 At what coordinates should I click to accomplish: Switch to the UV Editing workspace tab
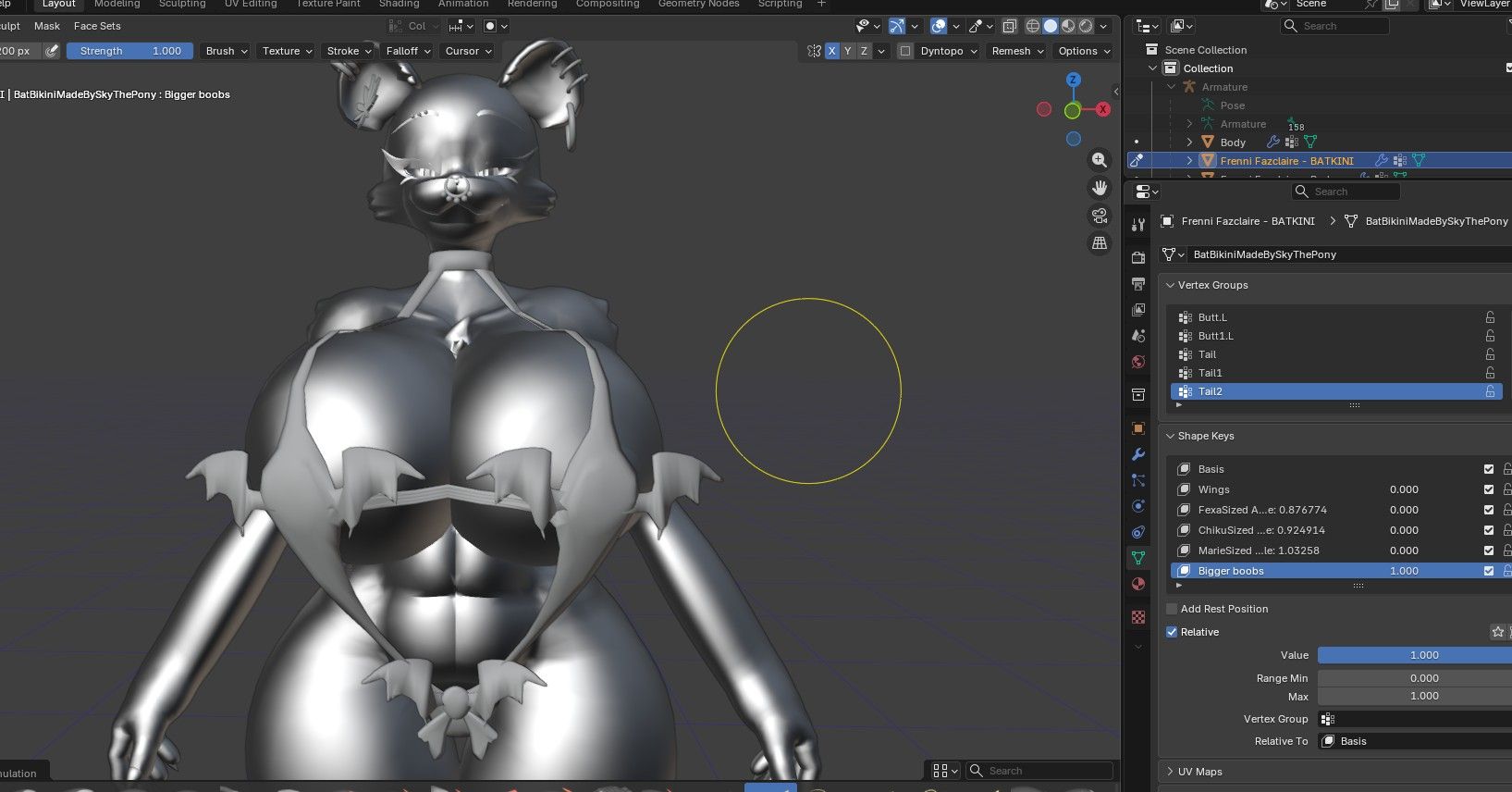[251, 5]
